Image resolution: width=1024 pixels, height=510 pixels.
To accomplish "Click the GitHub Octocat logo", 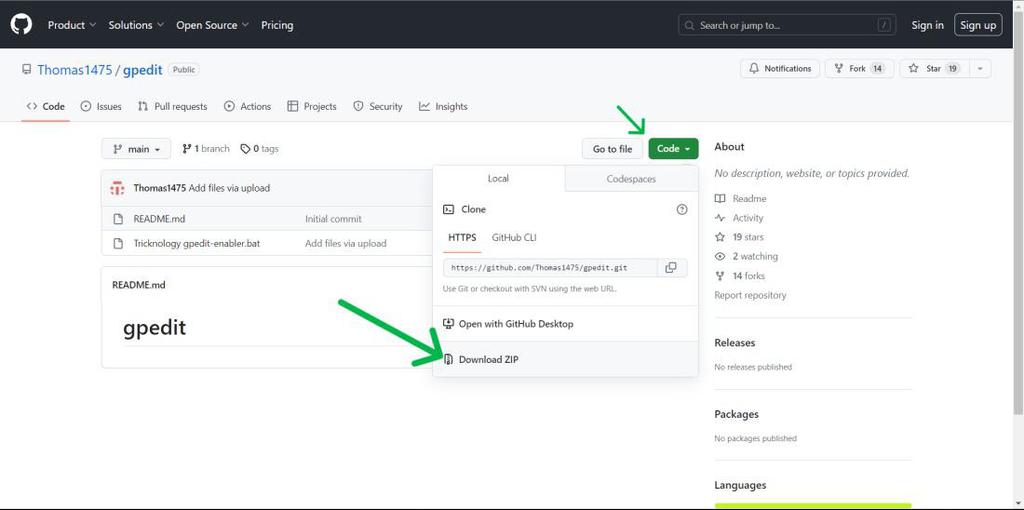I will tap(21, 25).
